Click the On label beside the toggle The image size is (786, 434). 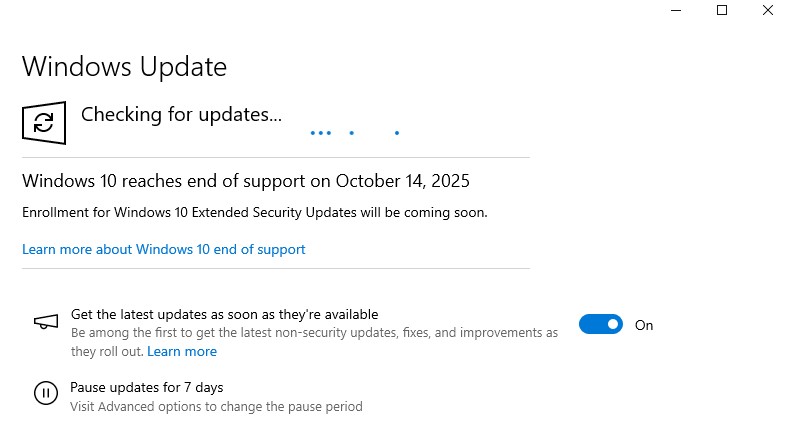click(644, 325)
